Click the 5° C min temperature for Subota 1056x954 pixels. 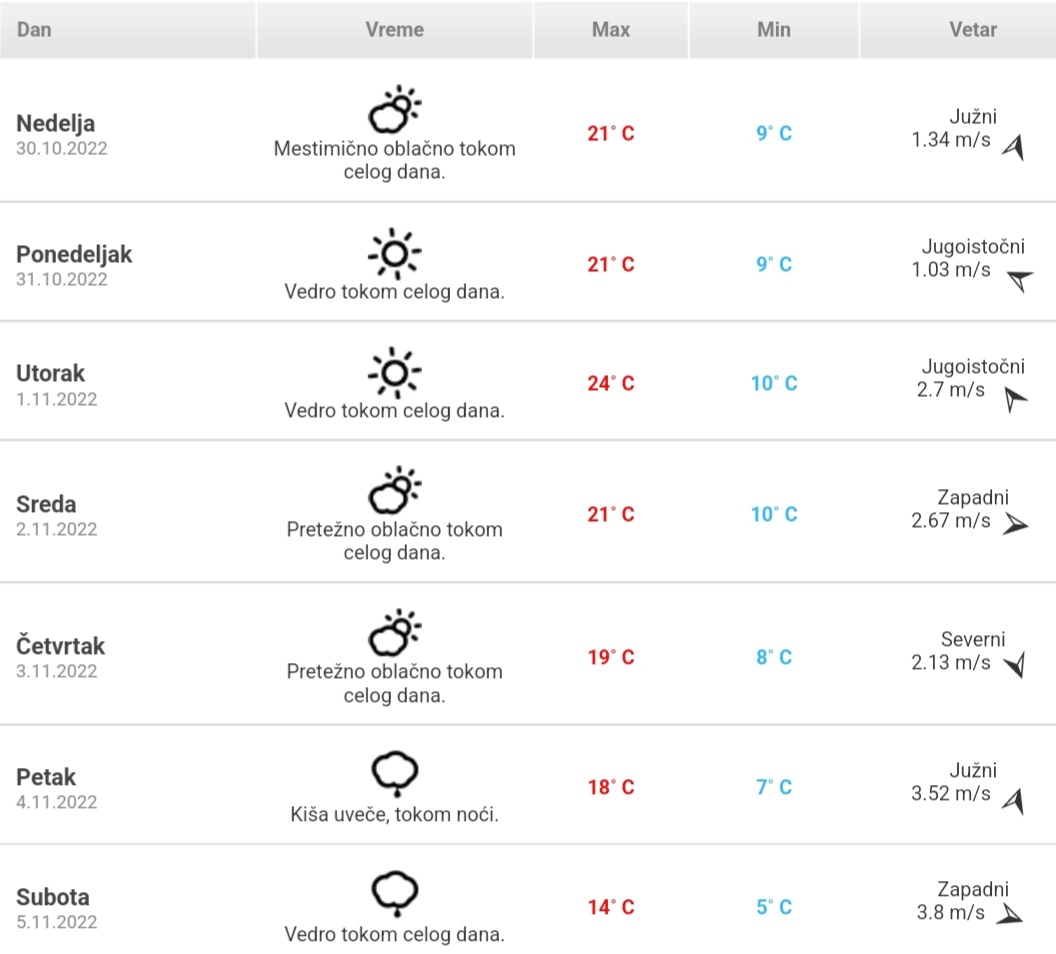coord(774,907)
